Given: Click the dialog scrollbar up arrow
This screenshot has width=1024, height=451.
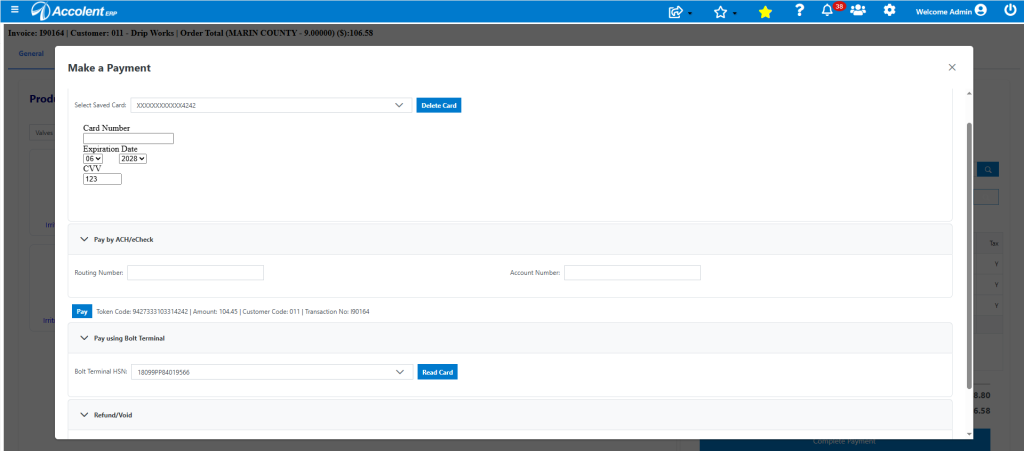Looking at the screenshot, I should 968,94.
